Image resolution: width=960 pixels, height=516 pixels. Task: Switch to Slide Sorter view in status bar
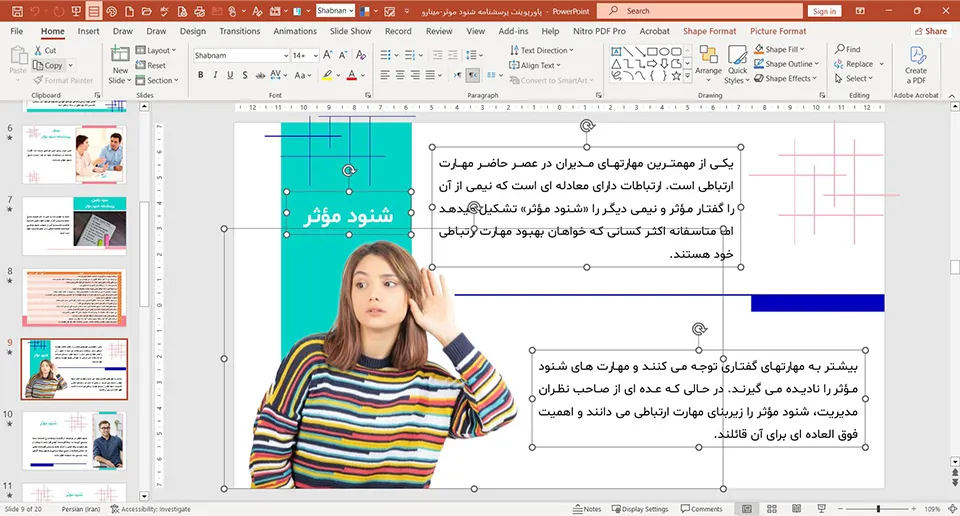[771, 509]
